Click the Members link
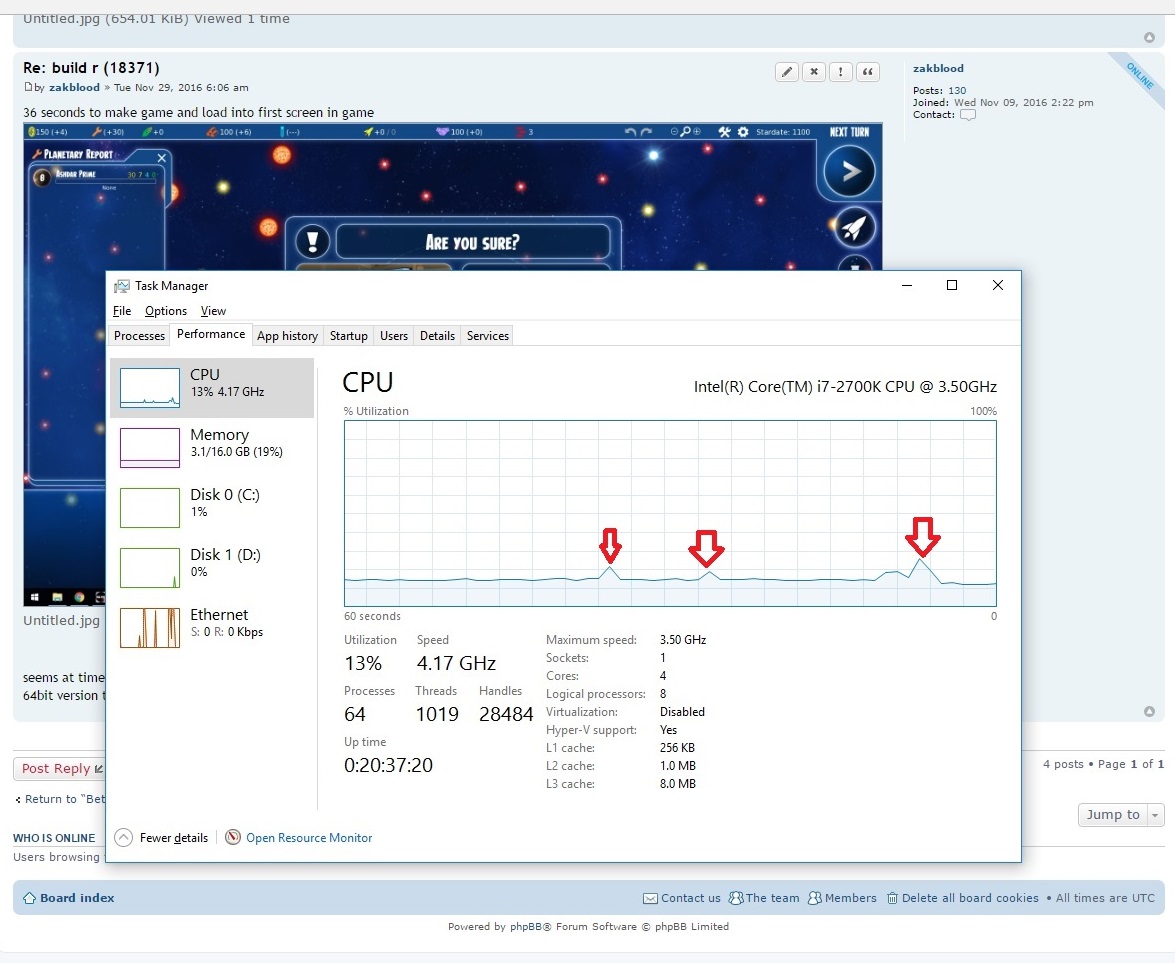Image resolution: width=1175 pixels, height=963 pixels. pos(851,898)
